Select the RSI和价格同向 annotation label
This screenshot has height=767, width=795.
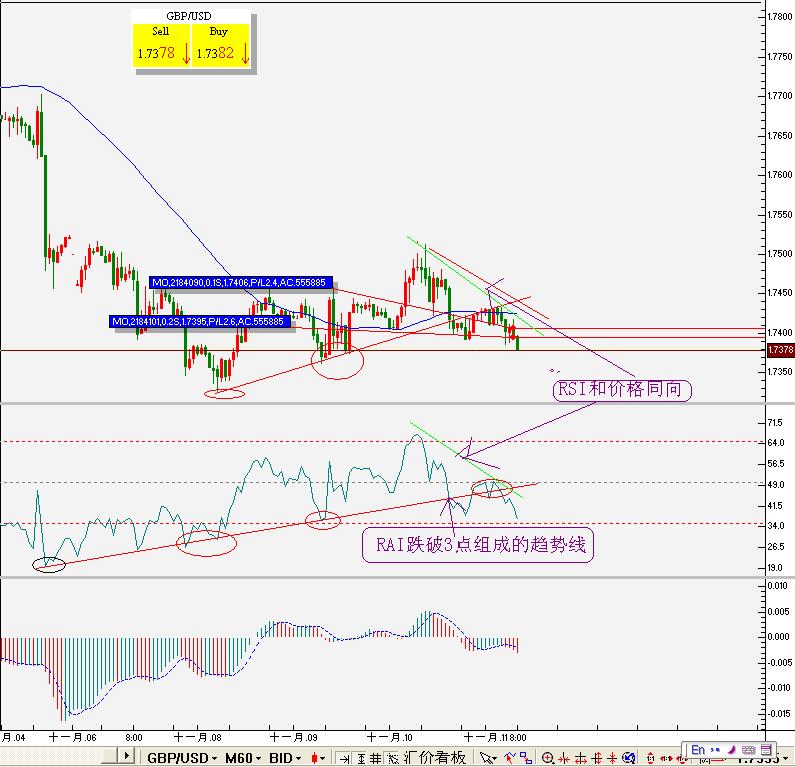click(x=622, y=390)
